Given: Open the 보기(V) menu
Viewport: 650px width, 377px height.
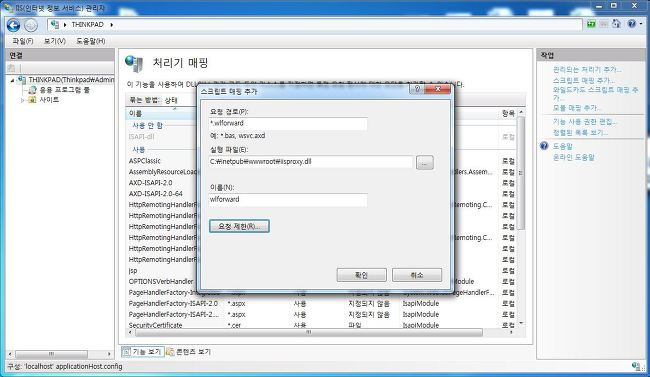Looking at the screenshot, I should click(x=55, y=41).
